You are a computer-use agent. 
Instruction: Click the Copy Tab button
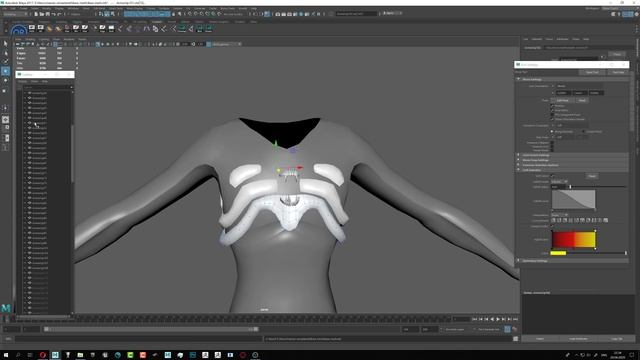click(x=617, y=339)
